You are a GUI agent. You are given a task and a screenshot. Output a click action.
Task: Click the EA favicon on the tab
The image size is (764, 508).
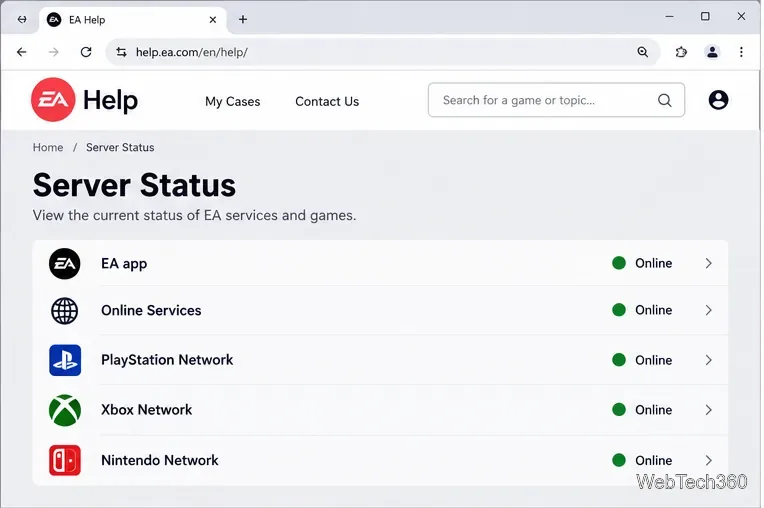click(54, 20)
